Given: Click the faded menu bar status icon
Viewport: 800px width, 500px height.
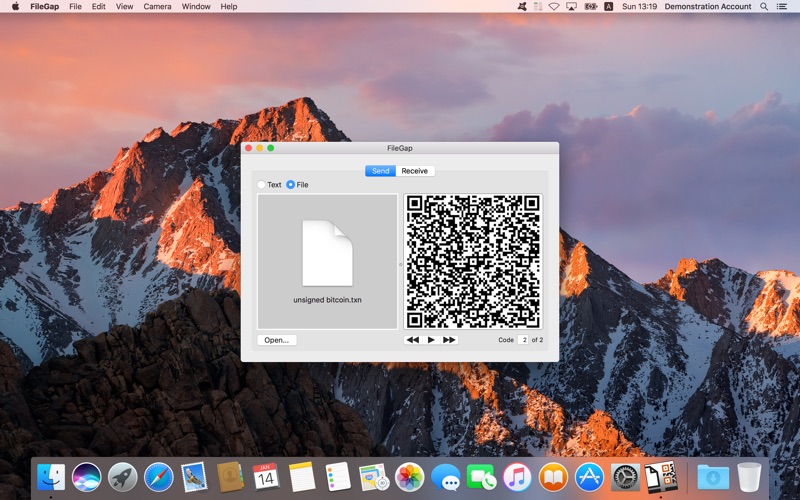Looking at the screenshot, I should [538, 7].
